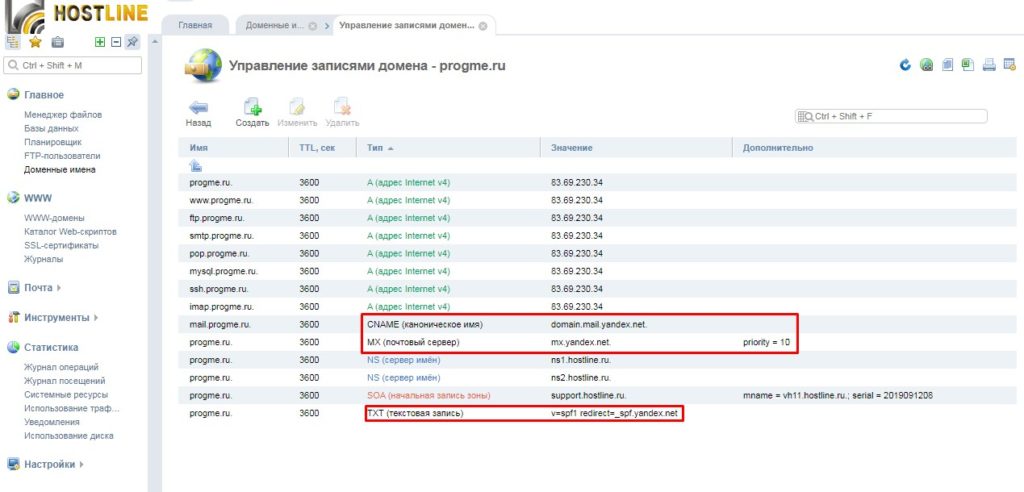Image resolution: width=1024 pixels, height=492 pixels.
Task: Switch to the Главная tab
Action: pos(195,25)
